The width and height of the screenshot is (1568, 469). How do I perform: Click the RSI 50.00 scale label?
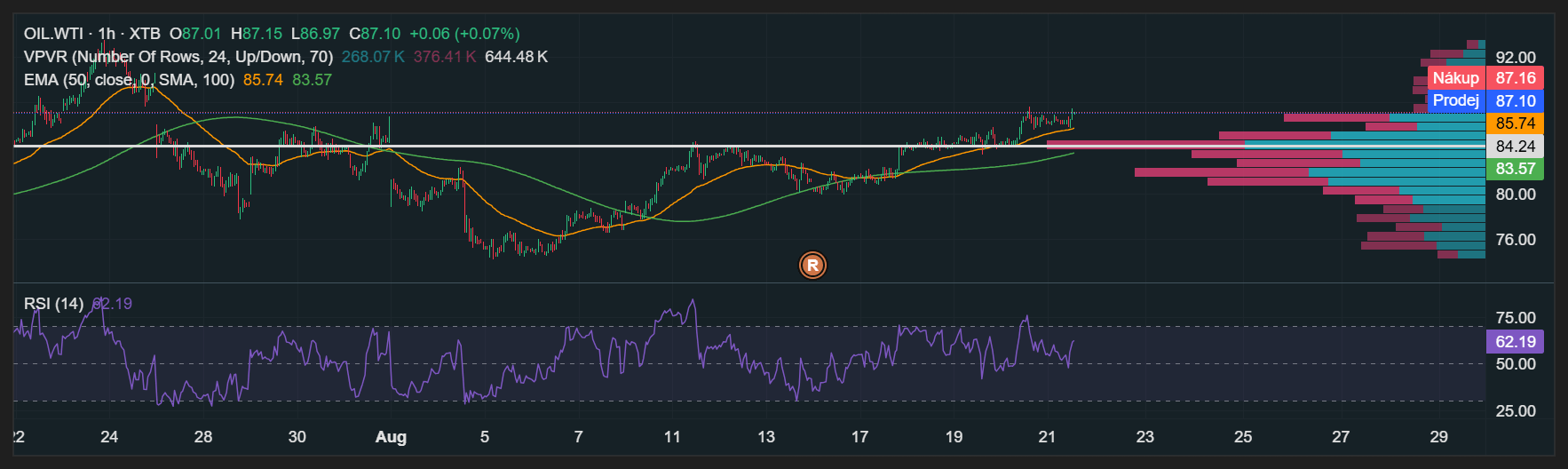1516,364
